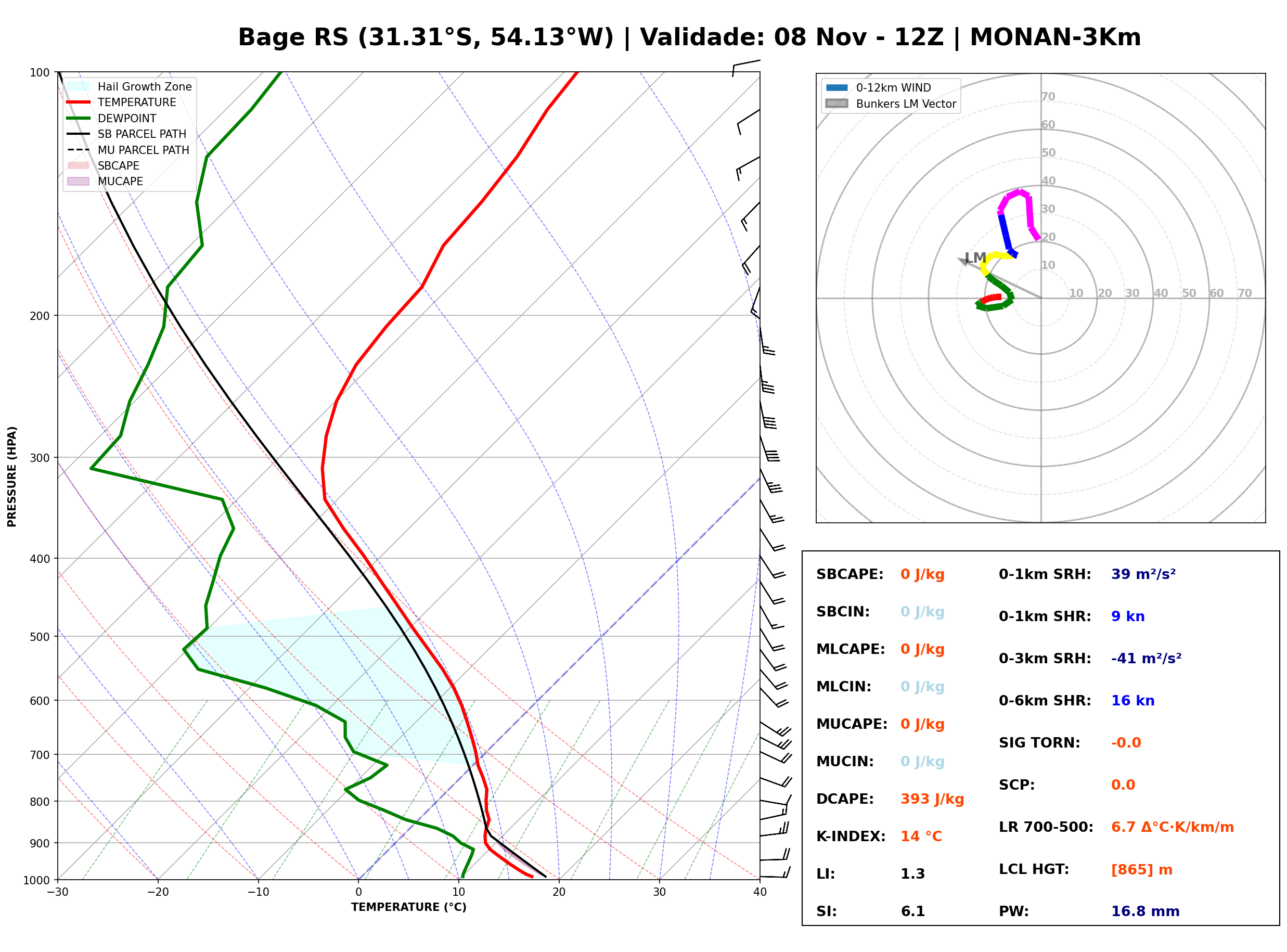Image resolution: width=1287 pixels, height=952 pixels.
Task: Click the red TEMPERATURE legend line
Action: 79,102
